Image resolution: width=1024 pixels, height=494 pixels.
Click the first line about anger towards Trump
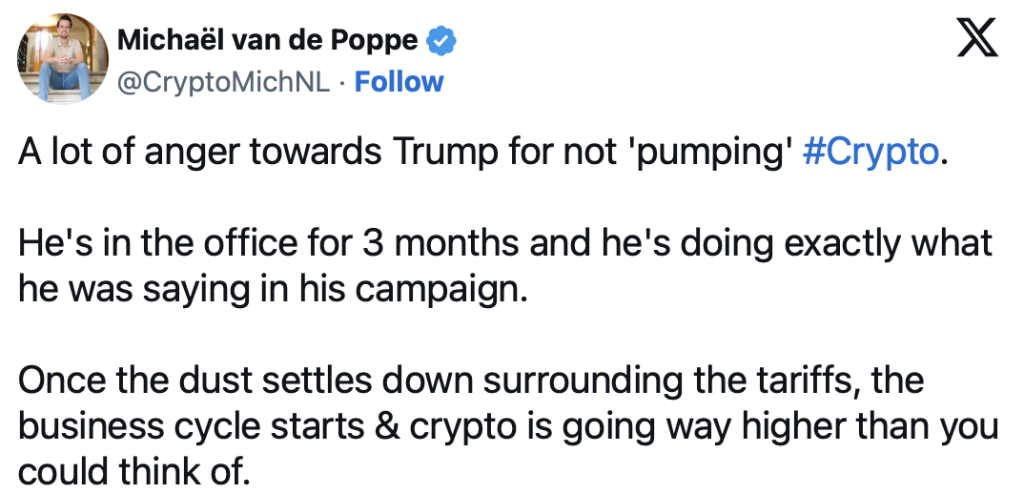[482, 153]
